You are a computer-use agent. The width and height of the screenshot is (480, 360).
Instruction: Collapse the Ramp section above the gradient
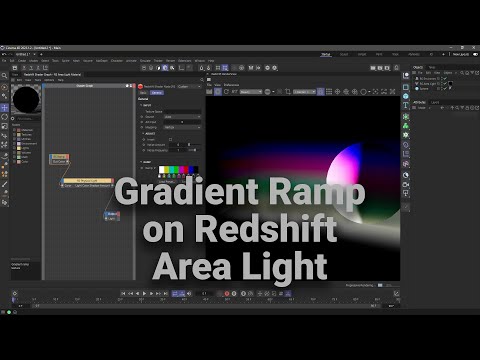pyautogui.click(x=141, y=162)
